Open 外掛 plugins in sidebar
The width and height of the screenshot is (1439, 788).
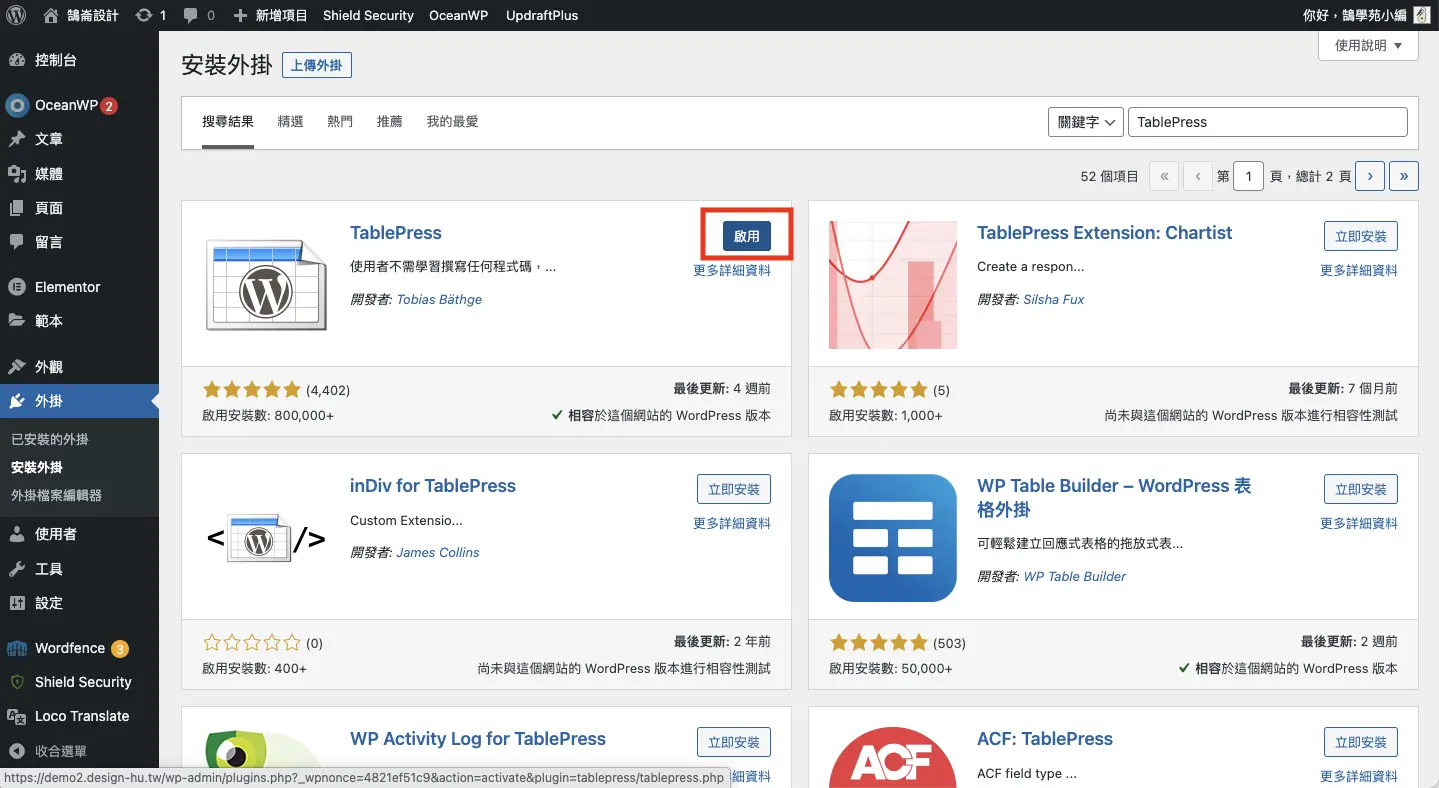coord(79,401)
